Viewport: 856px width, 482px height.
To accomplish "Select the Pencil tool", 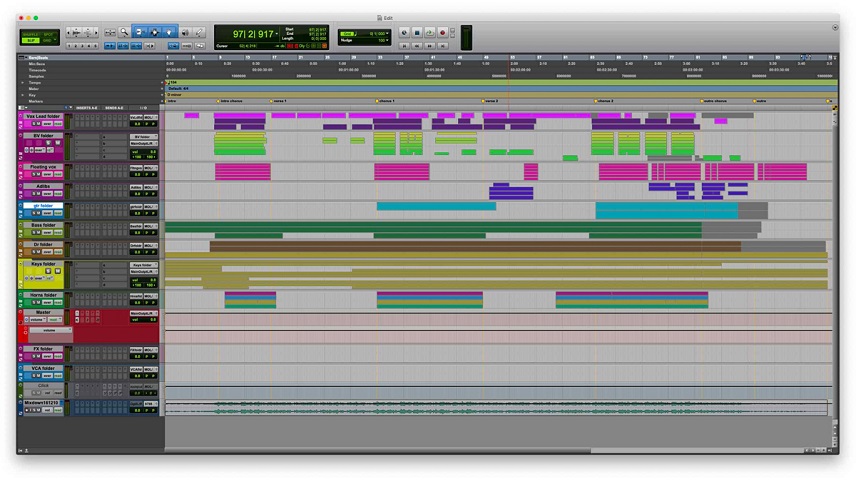I will click(199, 33).
